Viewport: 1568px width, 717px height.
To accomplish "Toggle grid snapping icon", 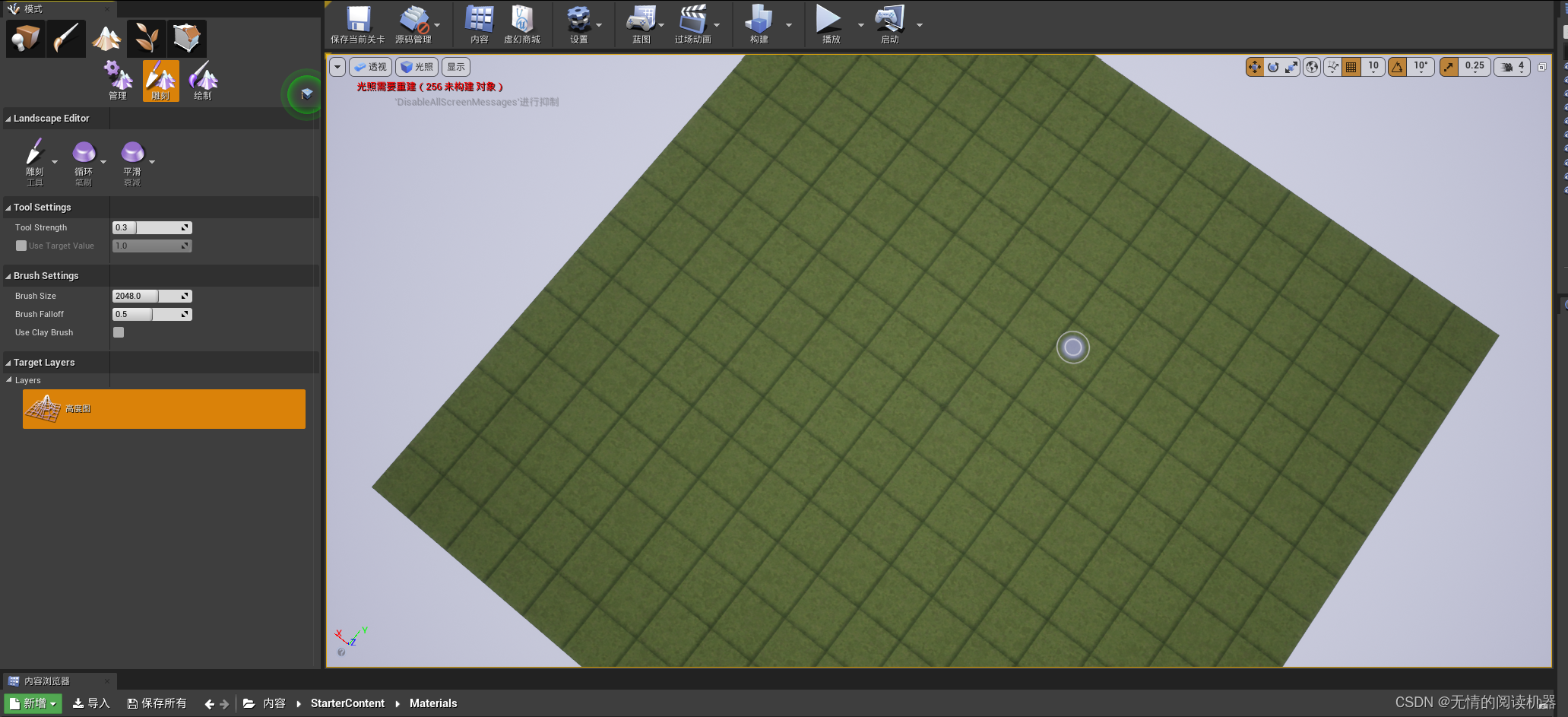I will pyautogui.click(x=1351, y=67).
